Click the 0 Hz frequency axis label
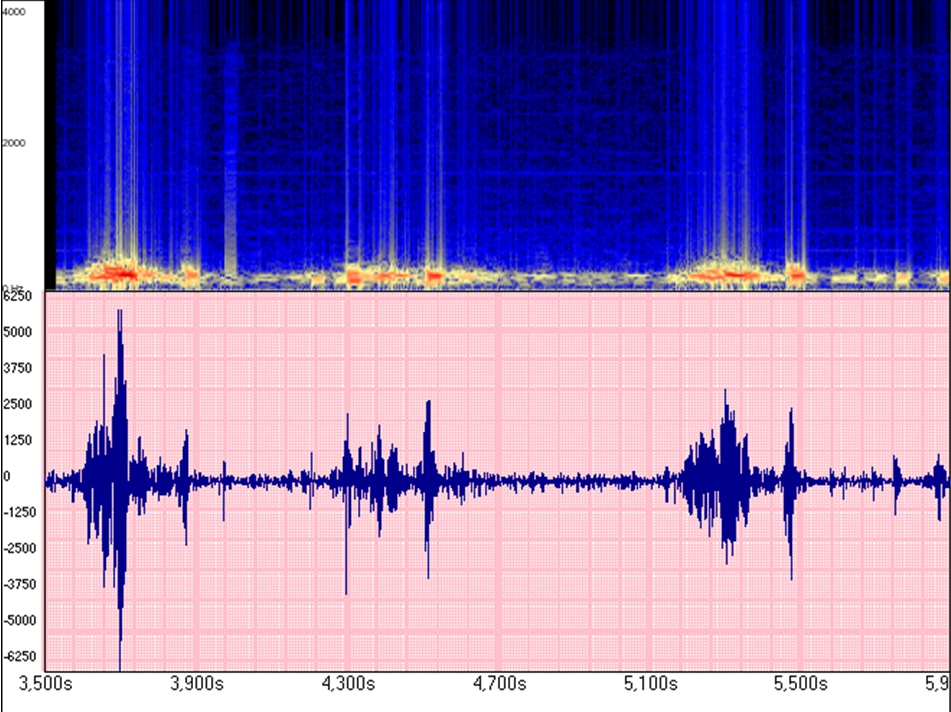Image resolution: width=951 pixels, height=712 pixels. click(12, 287)
